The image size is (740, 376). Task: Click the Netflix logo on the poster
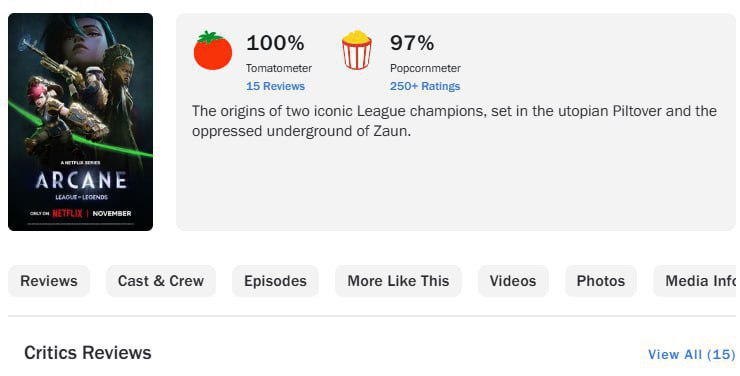(67, 213)
